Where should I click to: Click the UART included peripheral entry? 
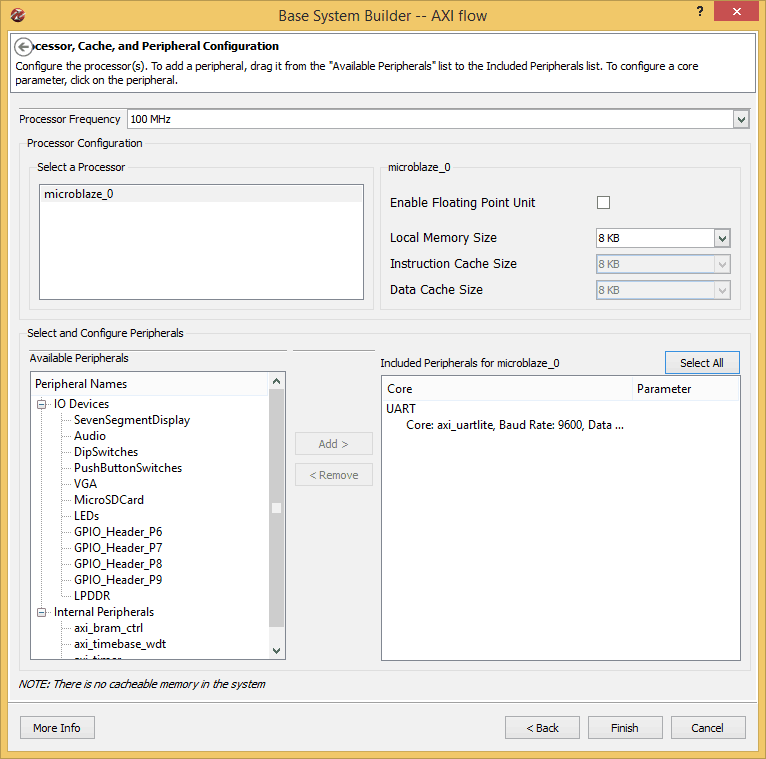click(401, 409)
